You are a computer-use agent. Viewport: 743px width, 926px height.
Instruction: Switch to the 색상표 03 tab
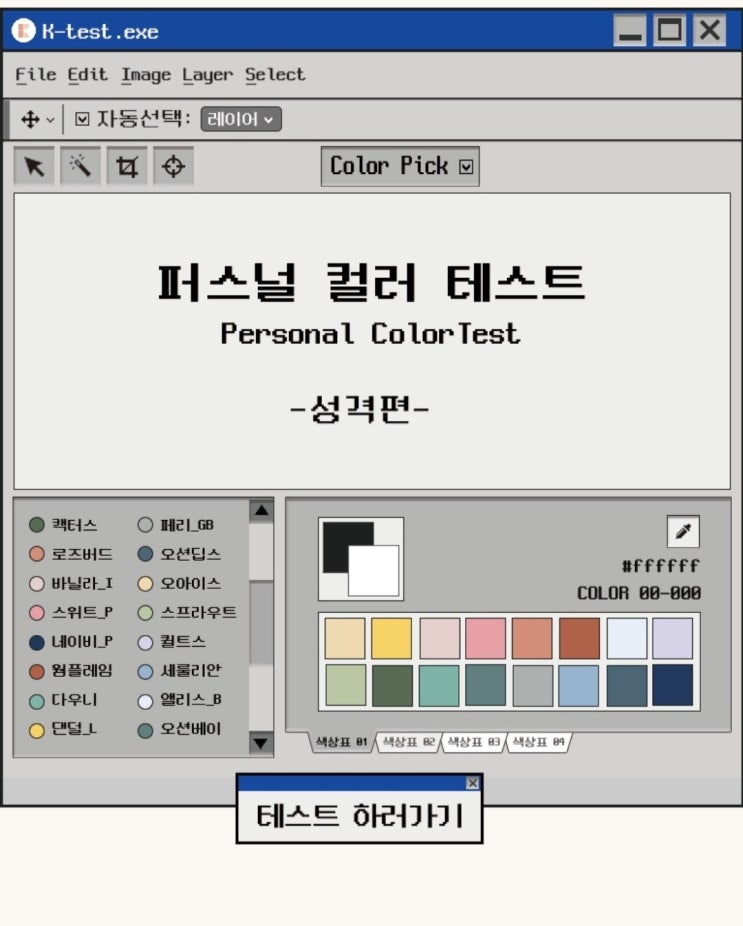point(473,742)
